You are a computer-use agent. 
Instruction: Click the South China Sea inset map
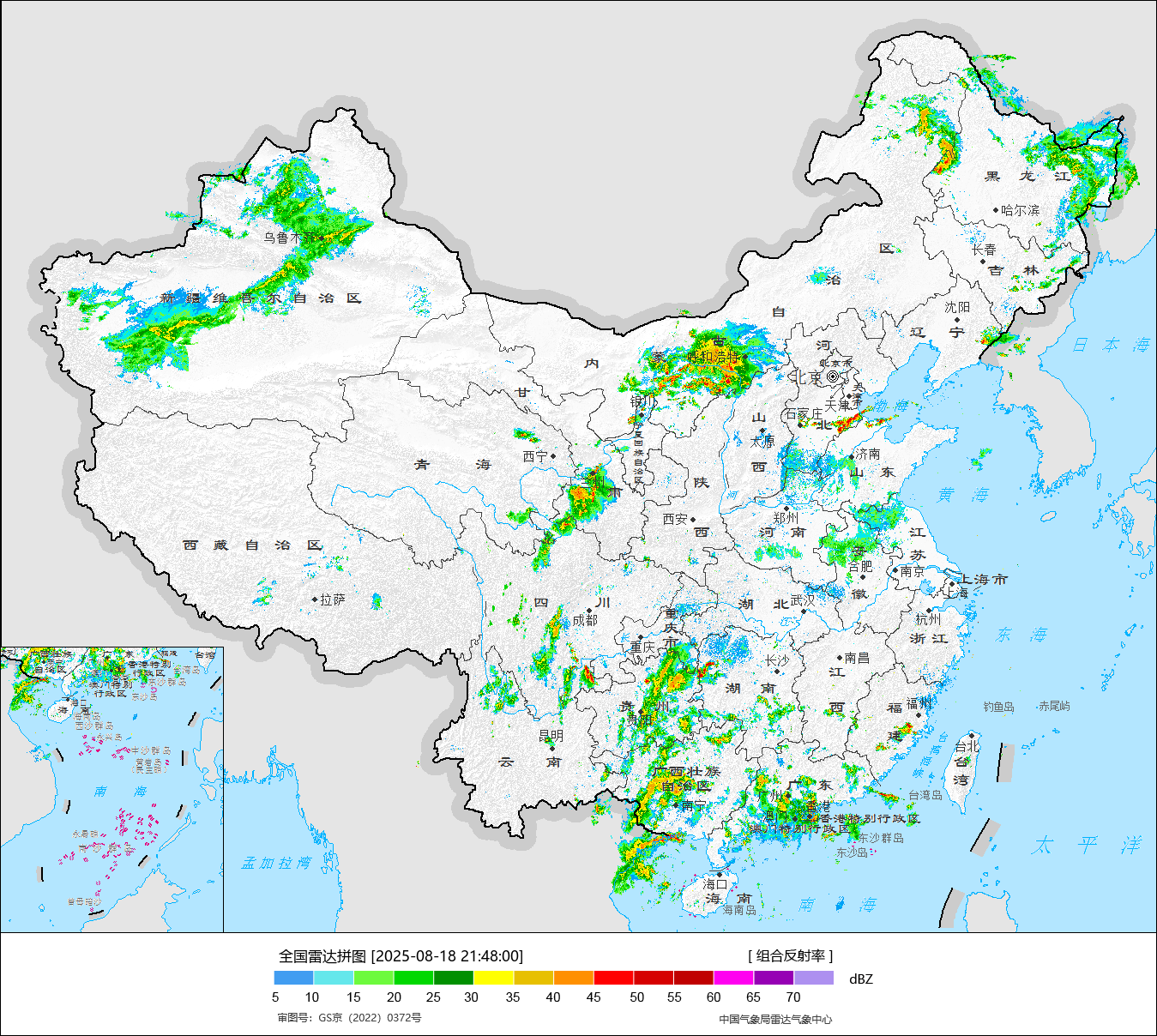tap(111, 789)
